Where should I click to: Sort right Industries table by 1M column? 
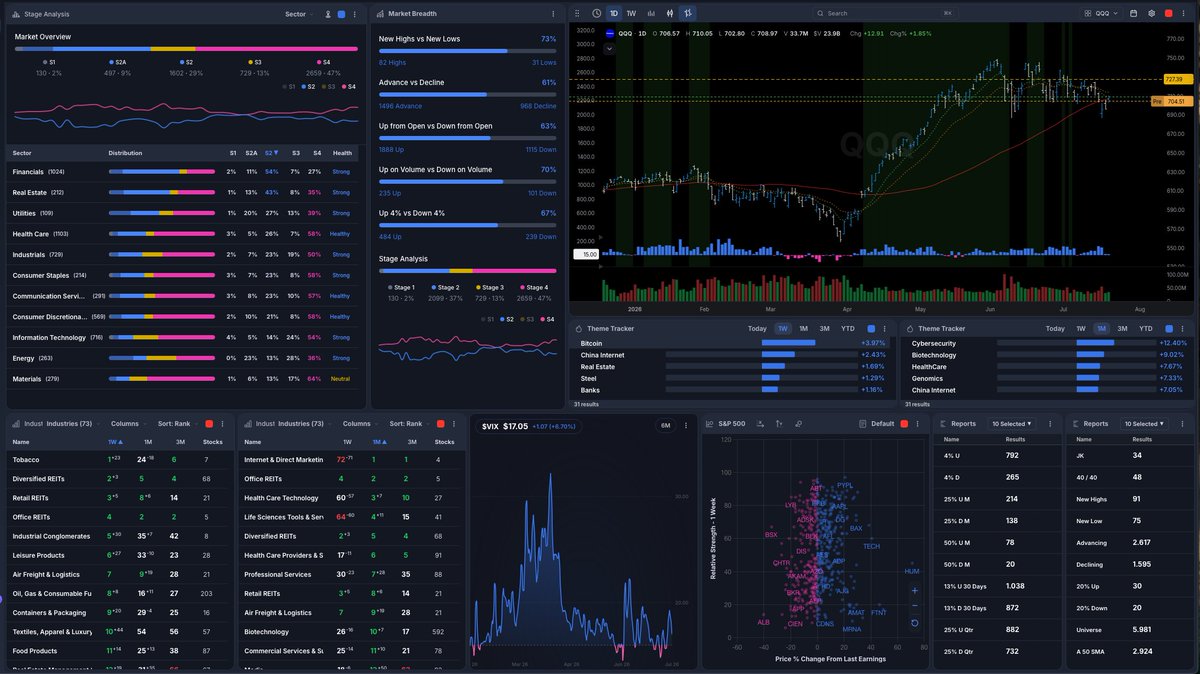pos(379,441)
